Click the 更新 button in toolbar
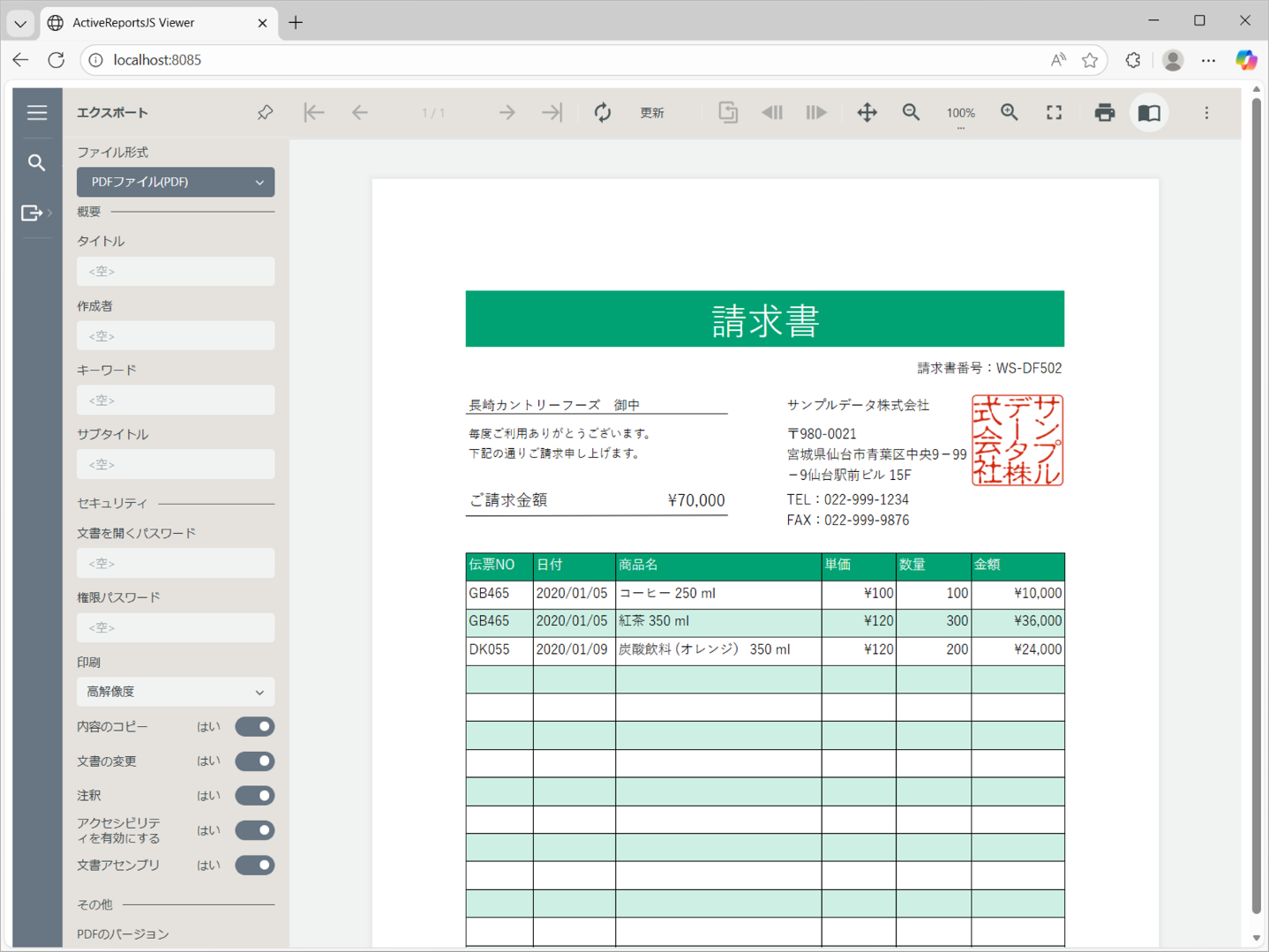 coord(652,113)
